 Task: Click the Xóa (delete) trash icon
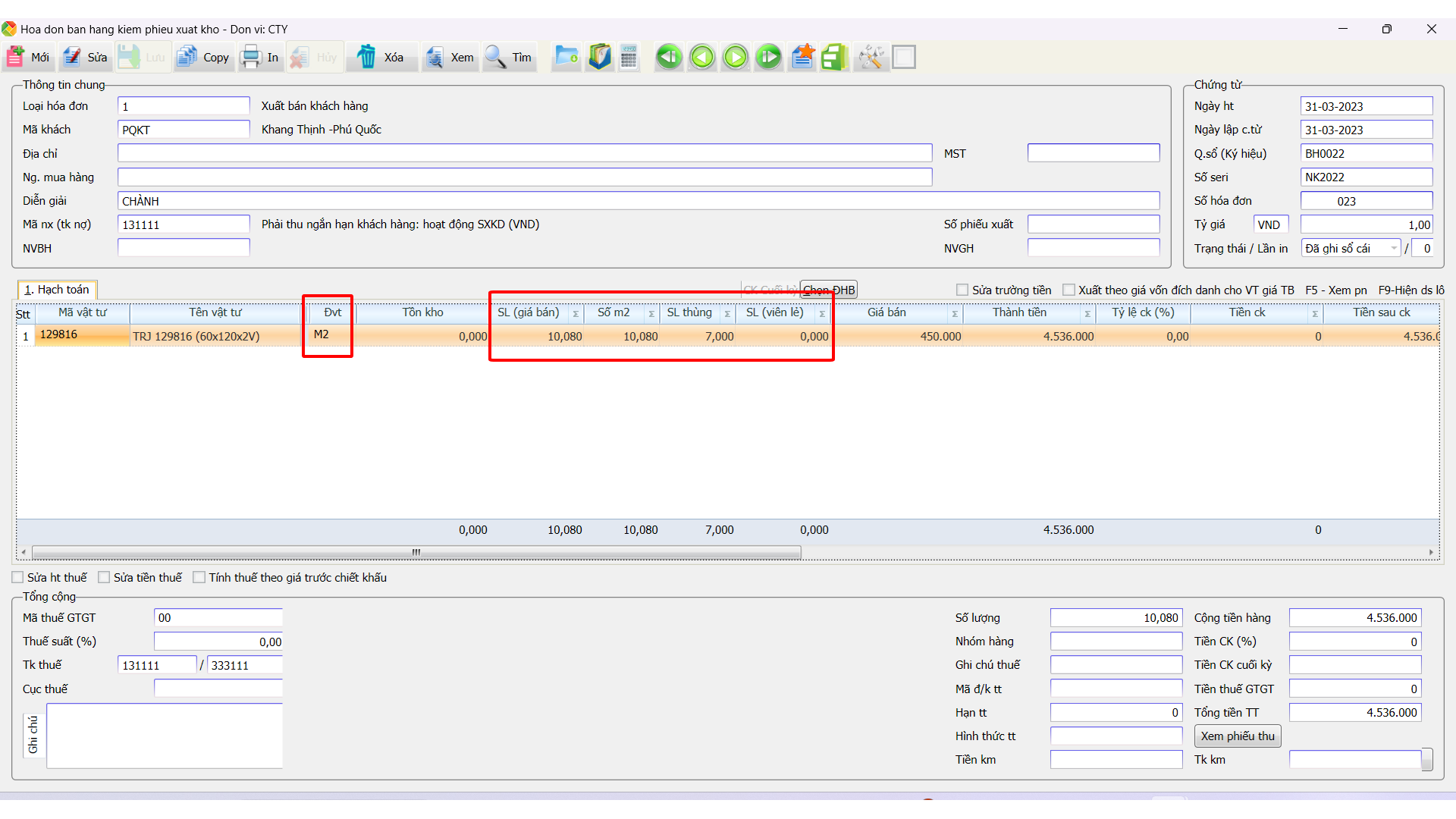(366, 57)
